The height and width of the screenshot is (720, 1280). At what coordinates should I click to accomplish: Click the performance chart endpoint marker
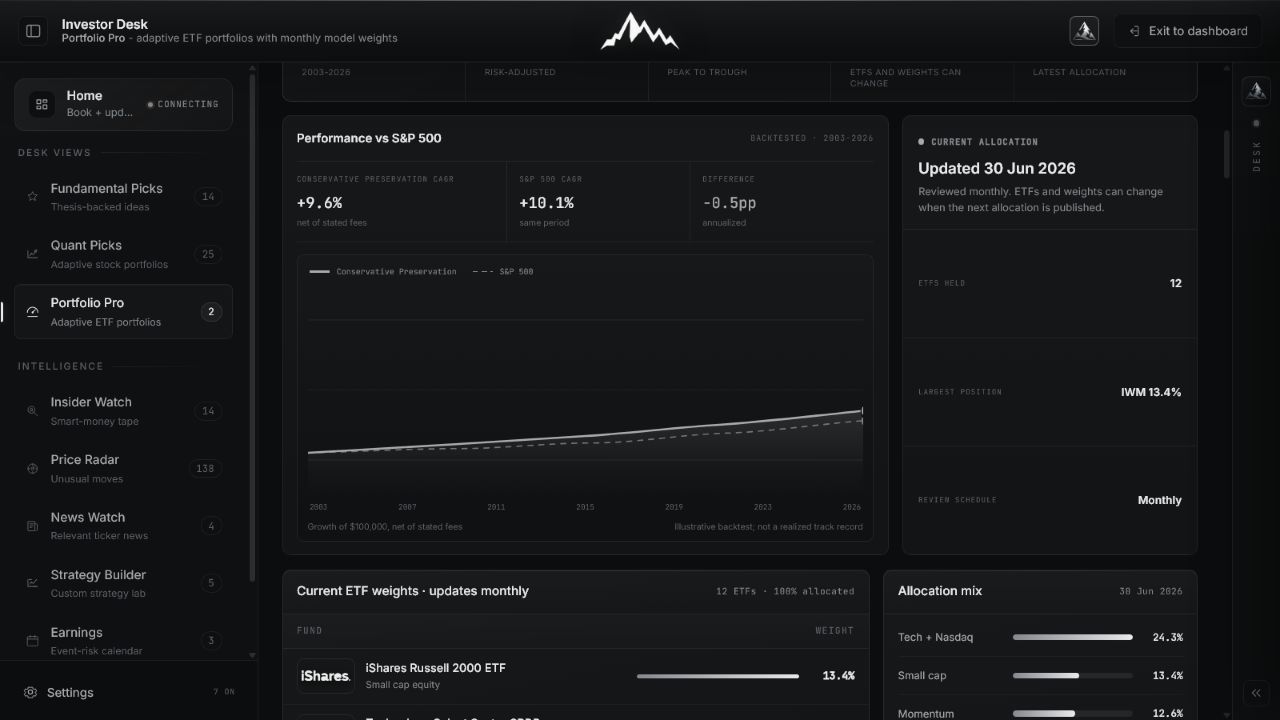(862, 410)
